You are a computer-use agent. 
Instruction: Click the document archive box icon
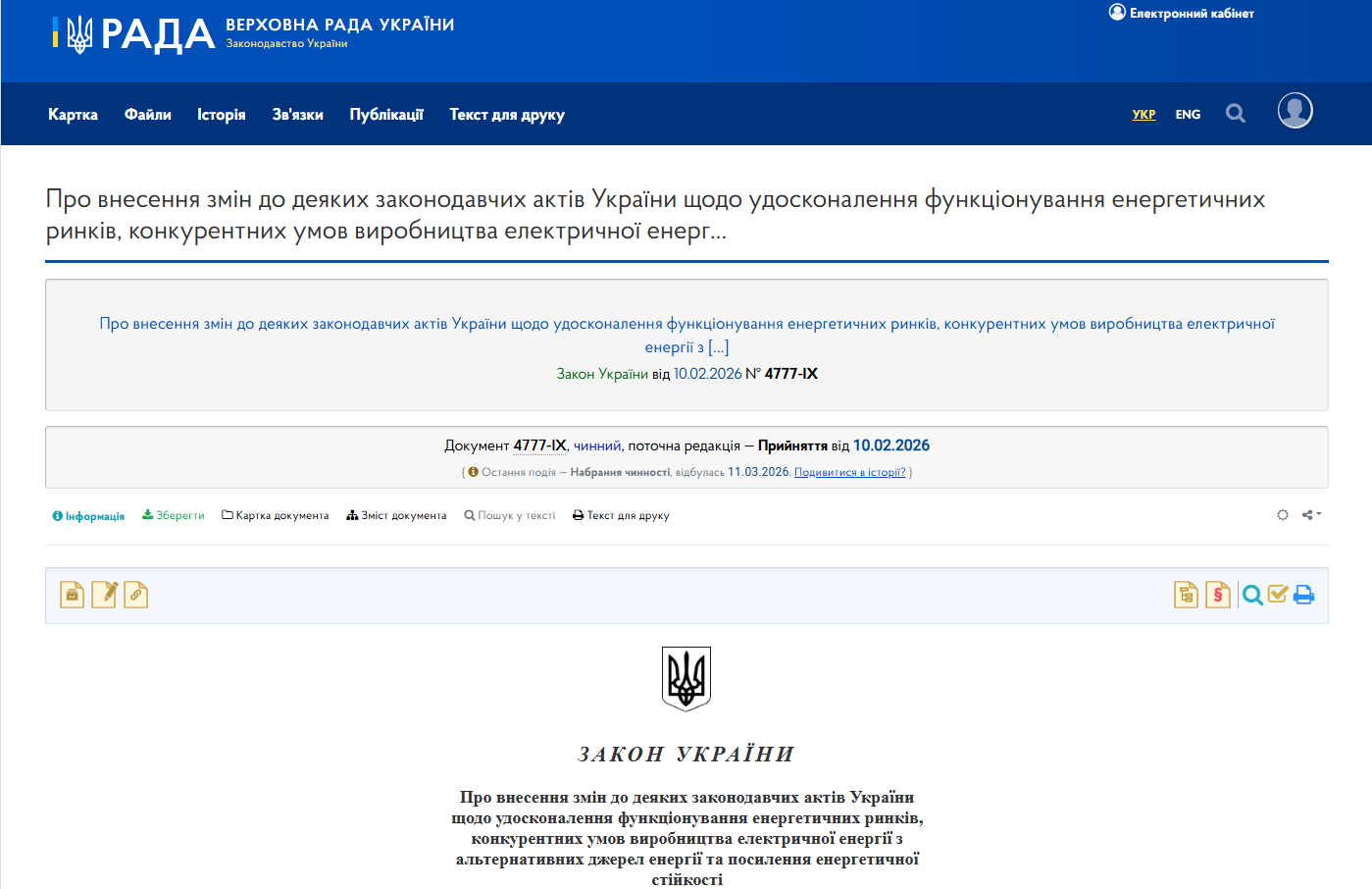coord(72,595)
